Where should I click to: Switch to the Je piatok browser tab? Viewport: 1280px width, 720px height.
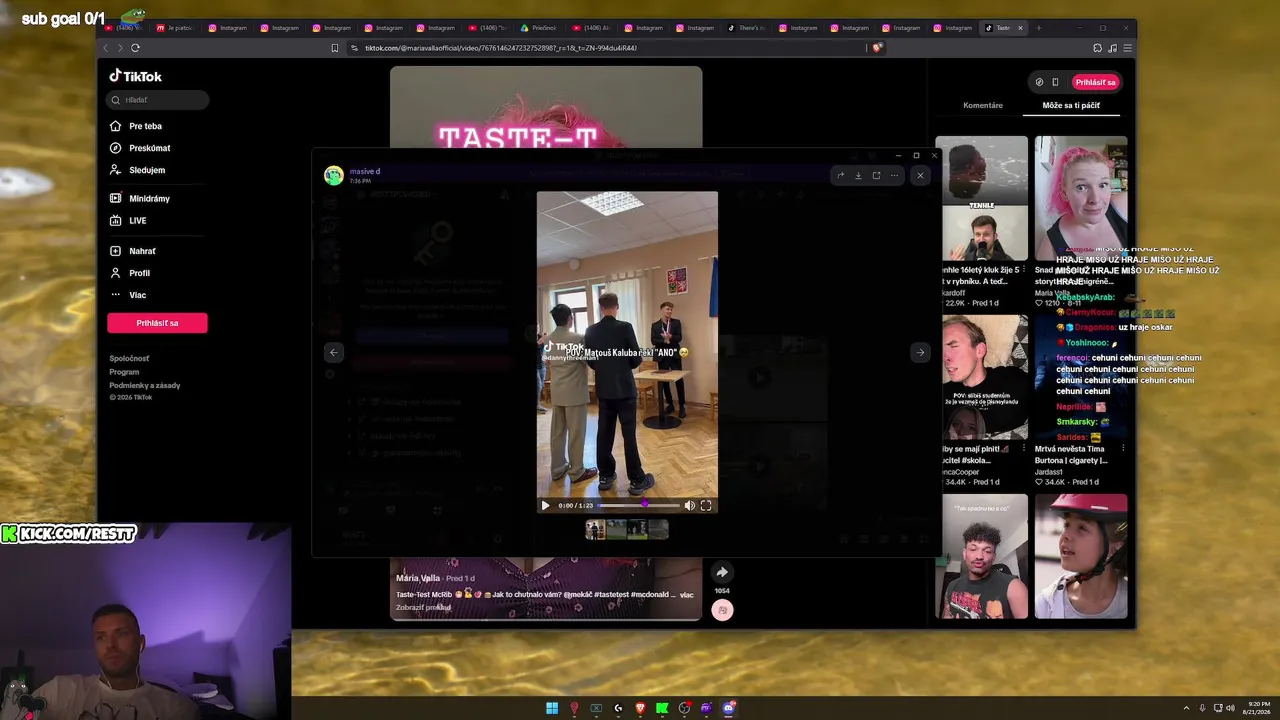click(175, 28)
